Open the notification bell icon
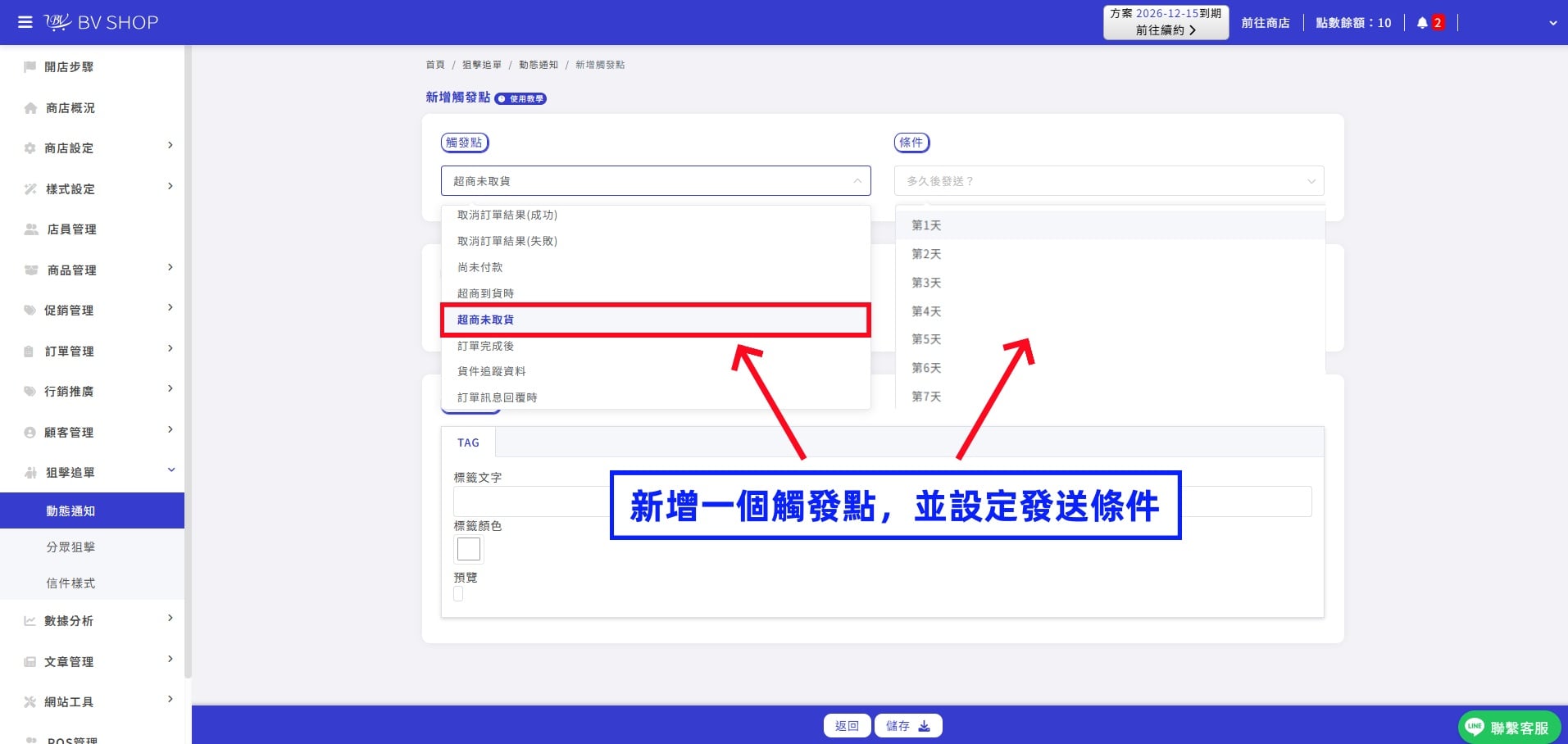This screenshot has width=1568, height=744. click(1422, 23)
